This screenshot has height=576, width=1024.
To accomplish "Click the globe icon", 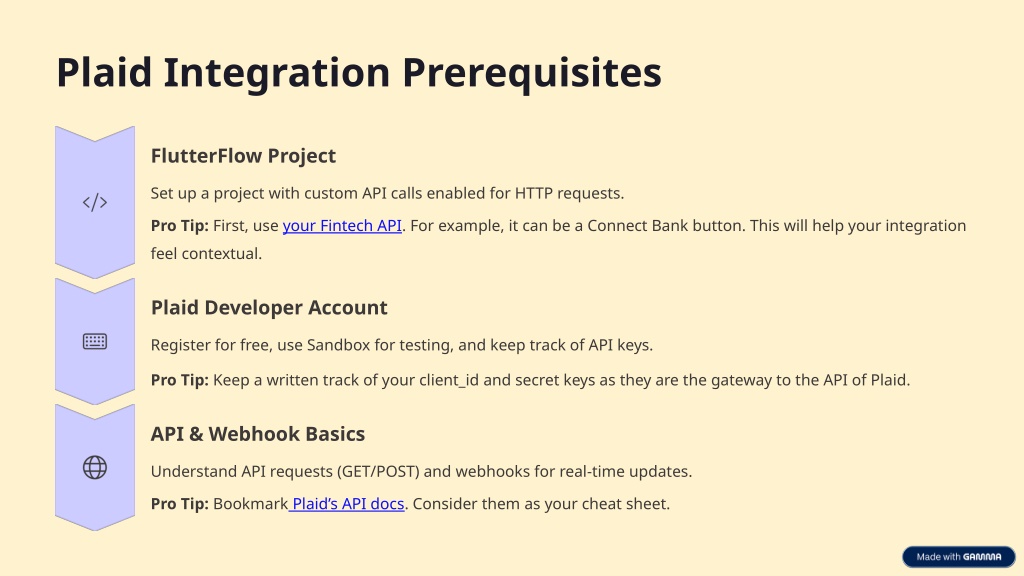I will click(x=95, y=468).
